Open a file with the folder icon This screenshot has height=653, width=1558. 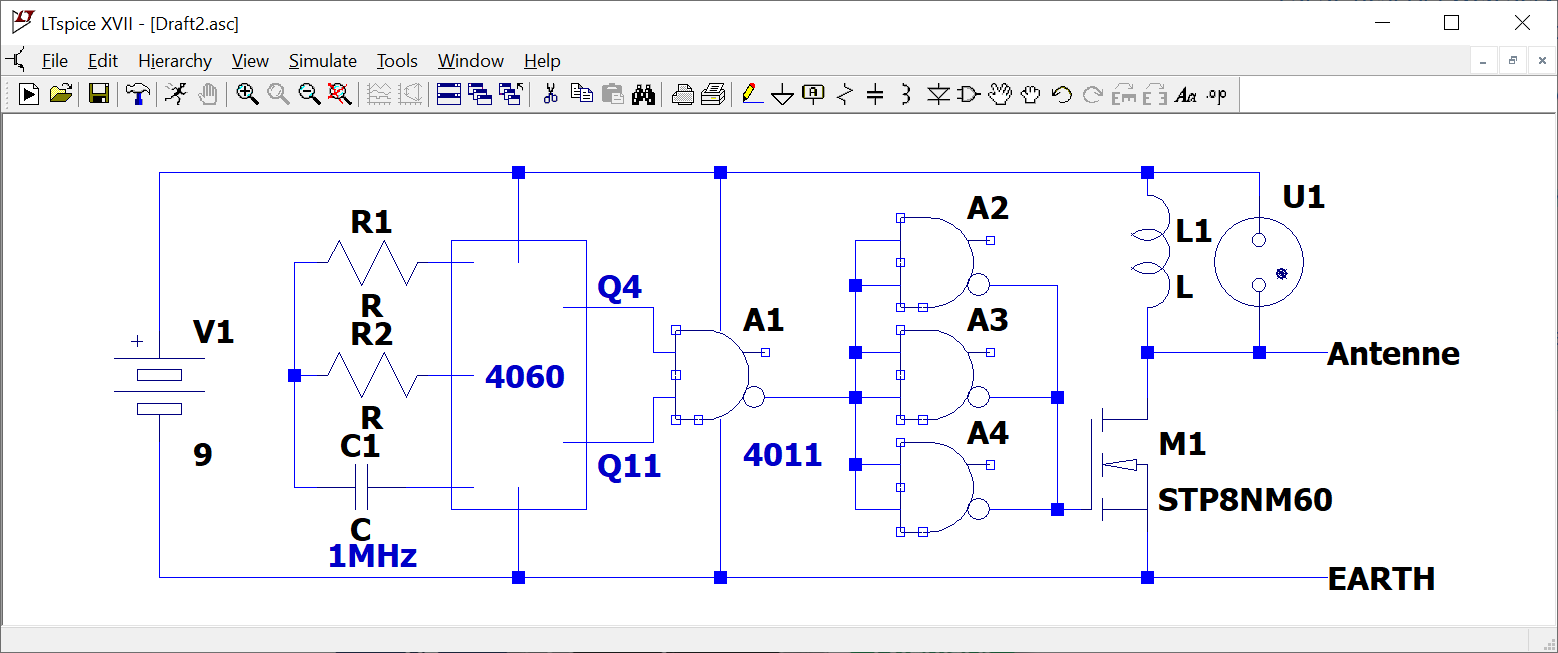[x=61, y=94]
